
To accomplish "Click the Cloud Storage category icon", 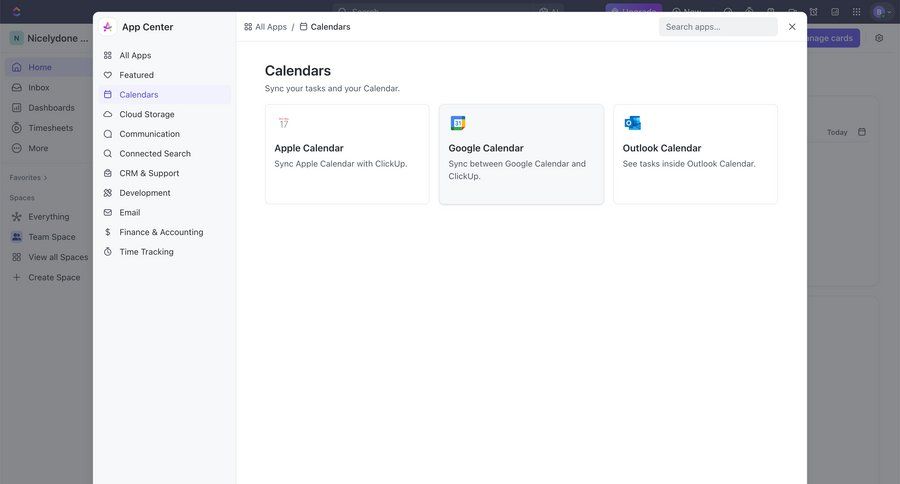I will (108, 114).
